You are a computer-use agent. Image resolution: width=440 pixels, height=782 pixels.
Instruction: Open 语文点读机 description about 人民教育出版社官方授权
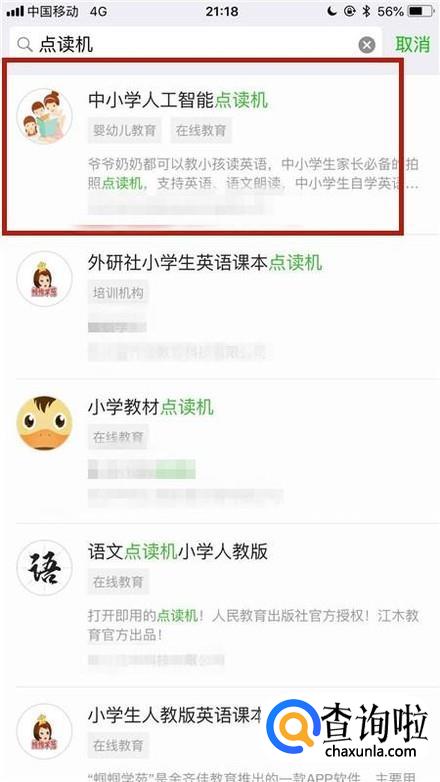click(x=253, y=625)
